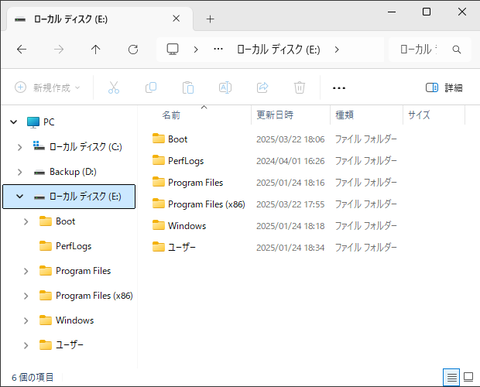Open the address bar ellipsis breadcrumb menu

(218, 49)
